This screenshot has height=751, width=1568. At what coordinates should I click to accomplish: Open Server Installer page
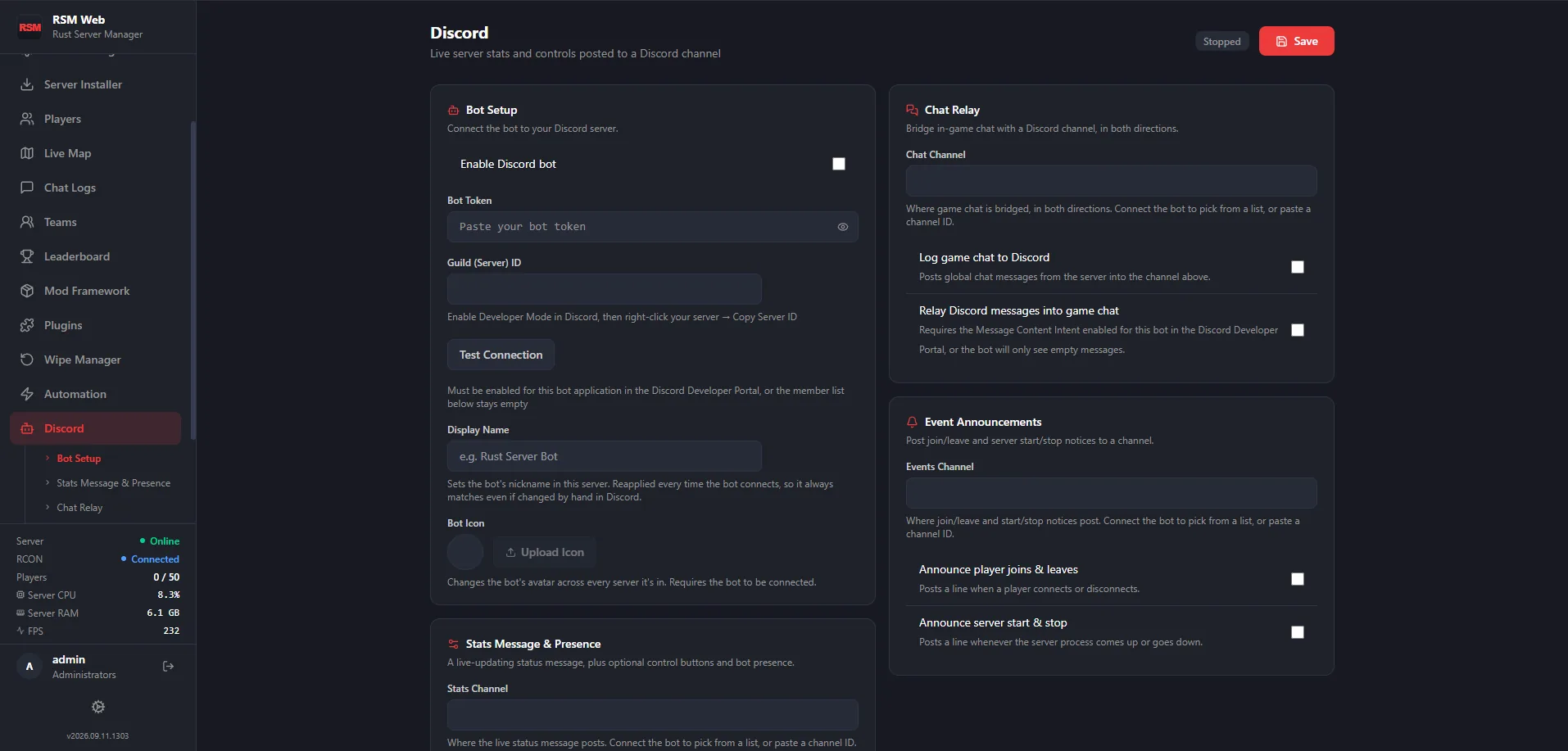[x=96, y=84]
